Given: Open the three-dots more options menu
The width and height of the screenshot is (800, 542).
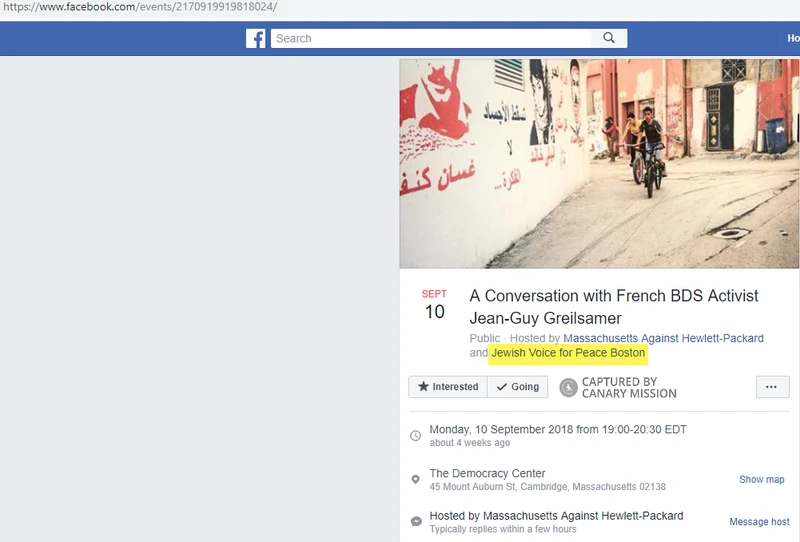Looking at the screenshot, I should click(x=772, y=387).
